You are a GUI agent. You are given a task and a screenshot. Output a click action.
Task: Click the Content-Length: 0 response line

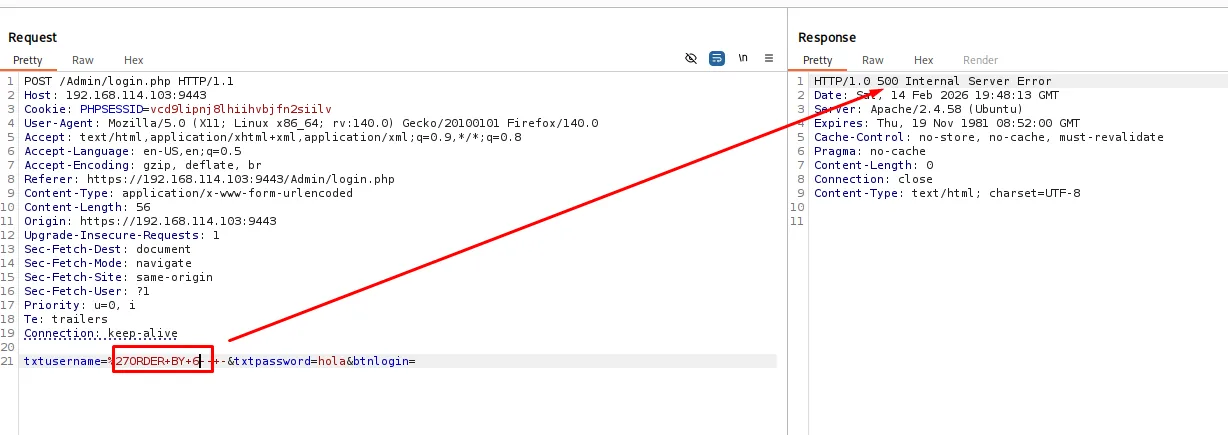pos(873,165)
